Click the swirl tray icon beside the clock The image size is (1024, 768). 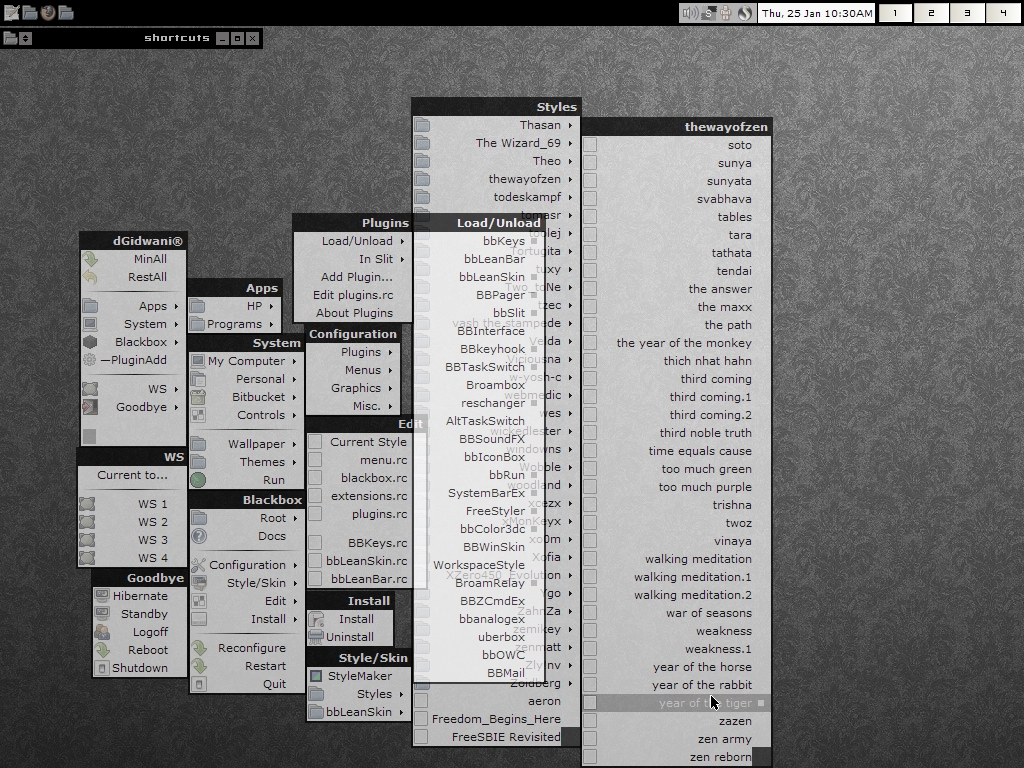745,13
